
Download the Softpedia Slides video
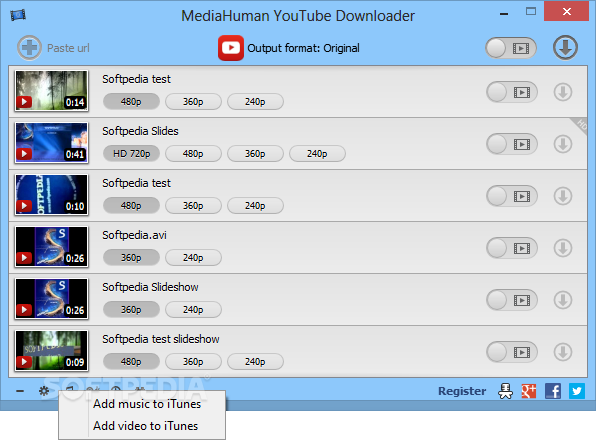coord(563,144)
